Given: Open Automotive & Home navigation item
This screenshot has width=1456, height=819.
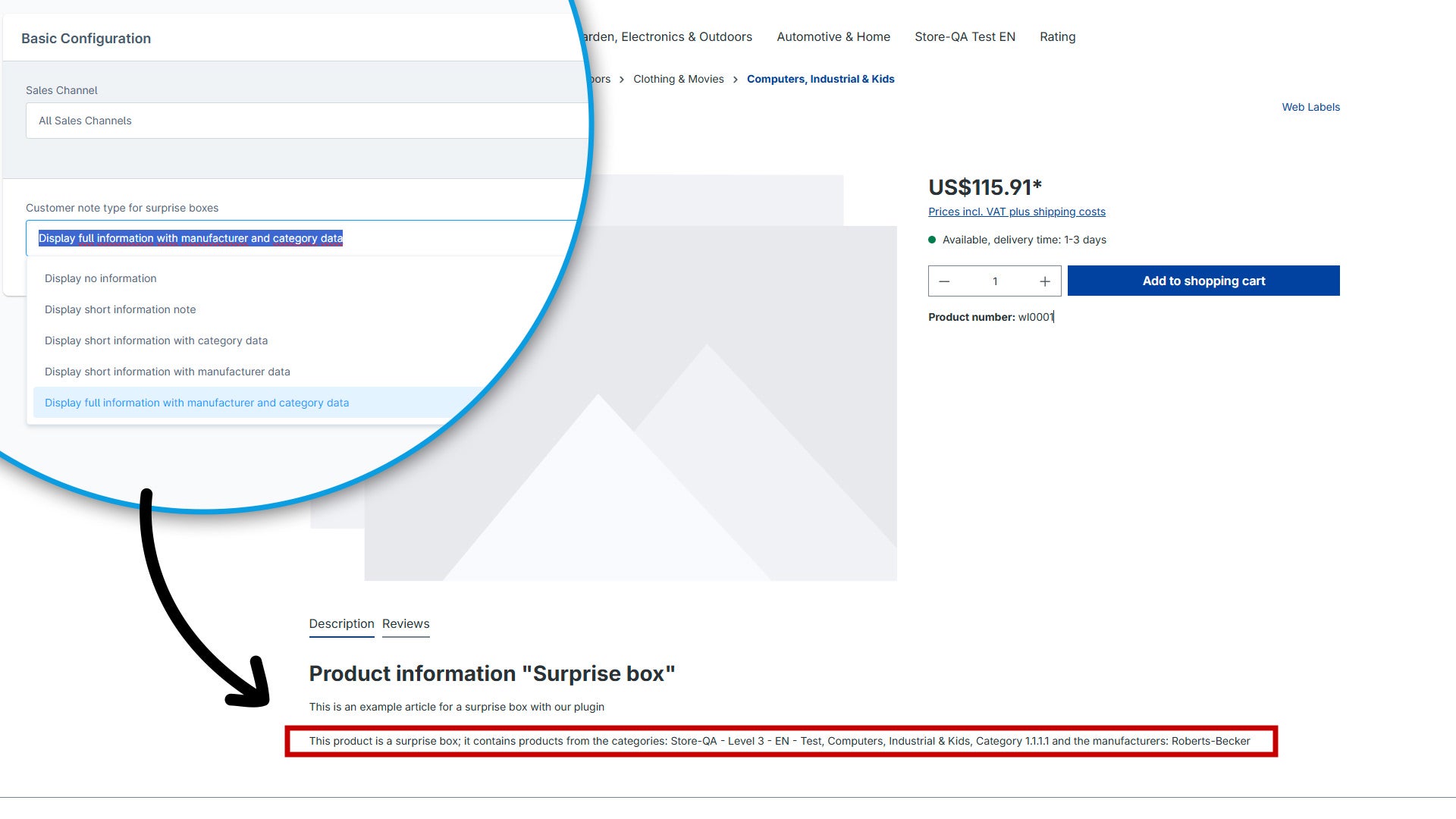Looking at the screenshot, I should pos(833,36).
